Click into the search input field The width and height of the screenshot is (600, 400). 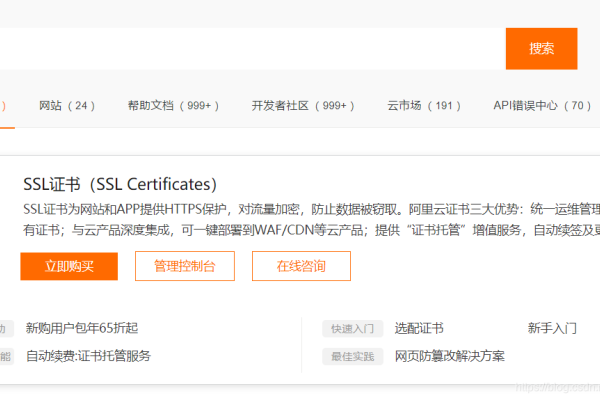click(x=253, y=49)
